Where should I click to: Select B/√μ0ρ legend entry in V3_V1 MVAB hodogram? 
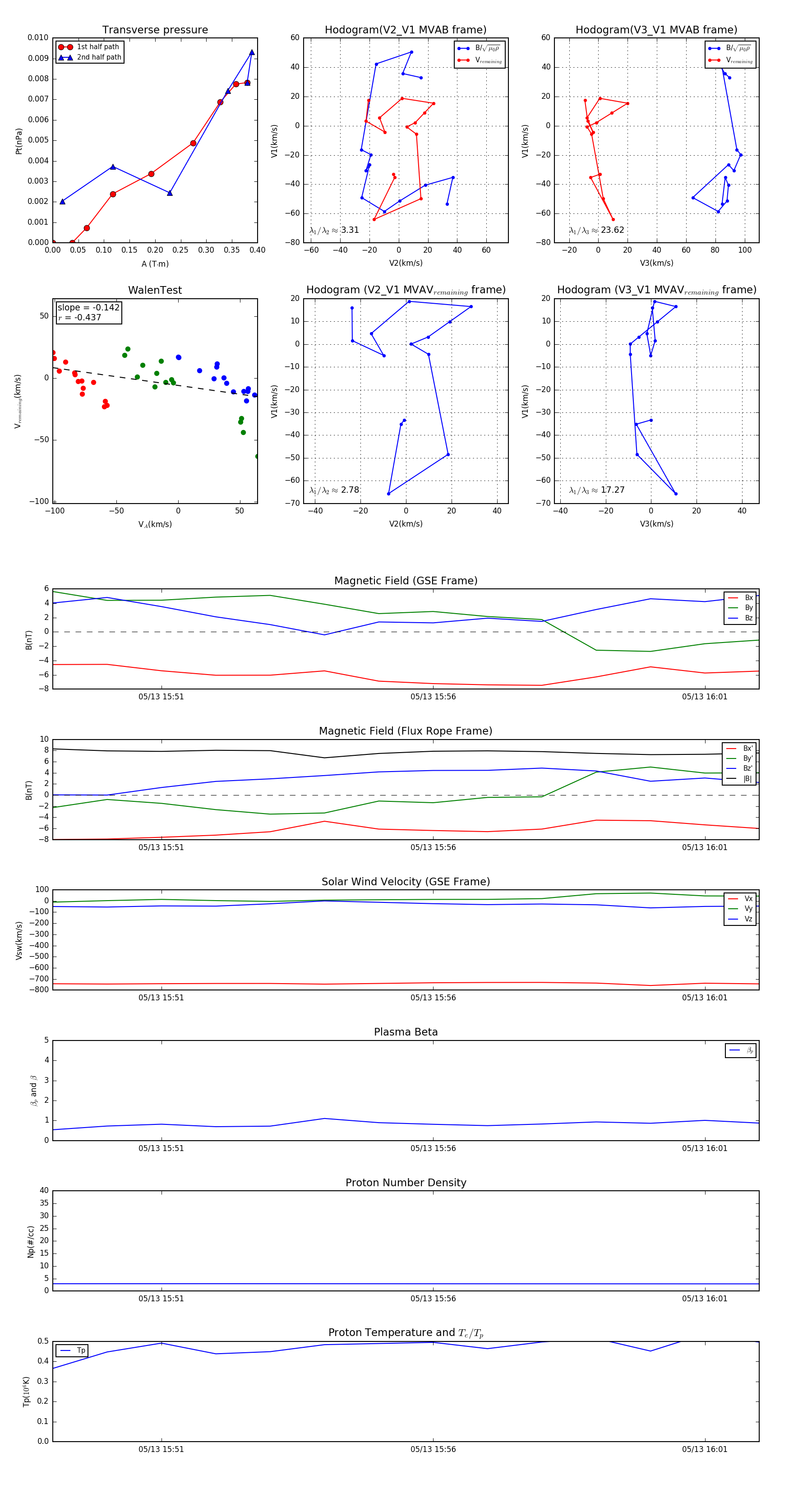pos(730,48)
